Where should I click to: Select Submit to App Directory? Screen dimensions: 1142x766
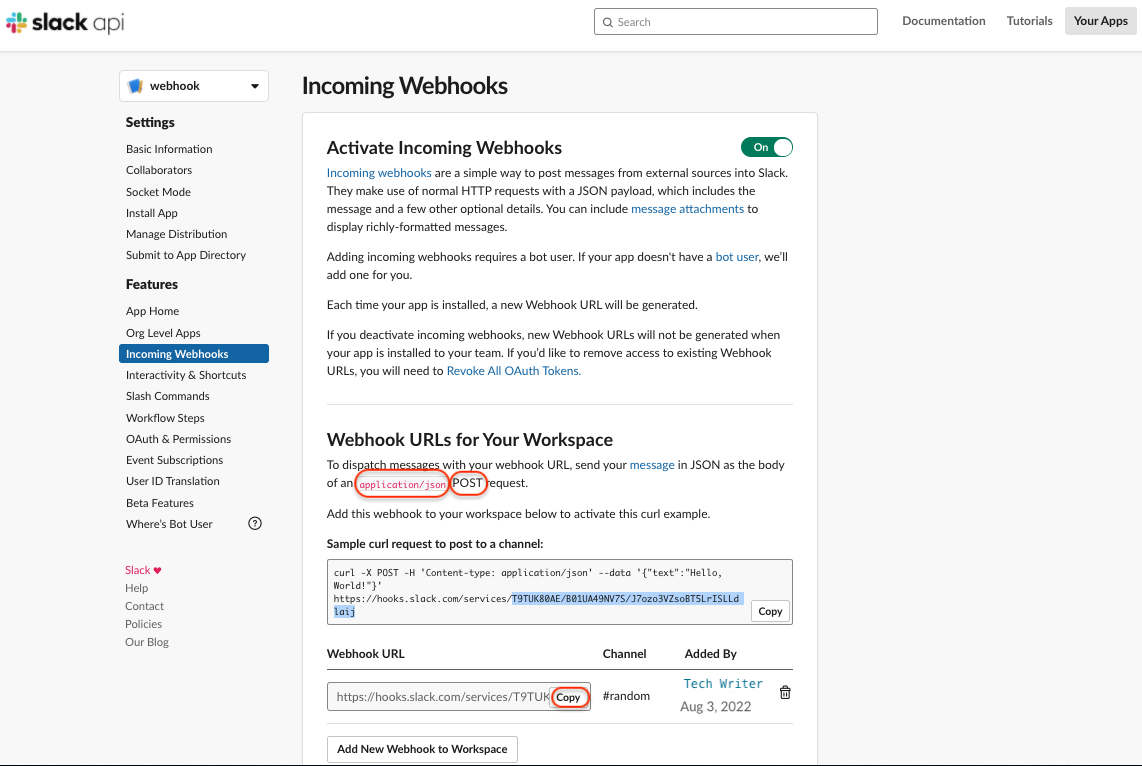coord(186,255)
